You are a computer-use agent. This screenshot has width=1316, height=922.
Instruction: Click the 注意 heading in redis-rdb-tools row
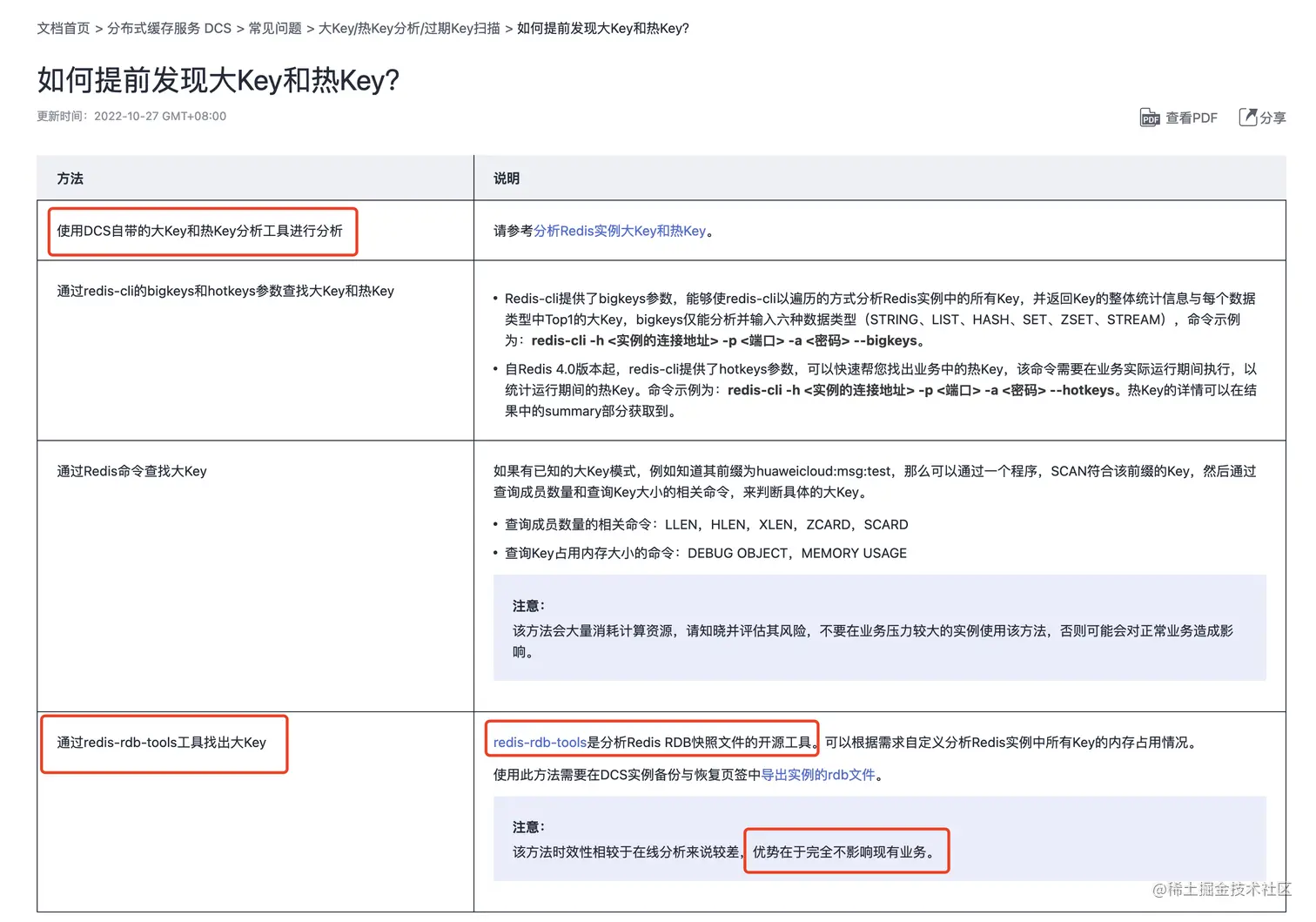pyautogui.click(x=528, y=827)
